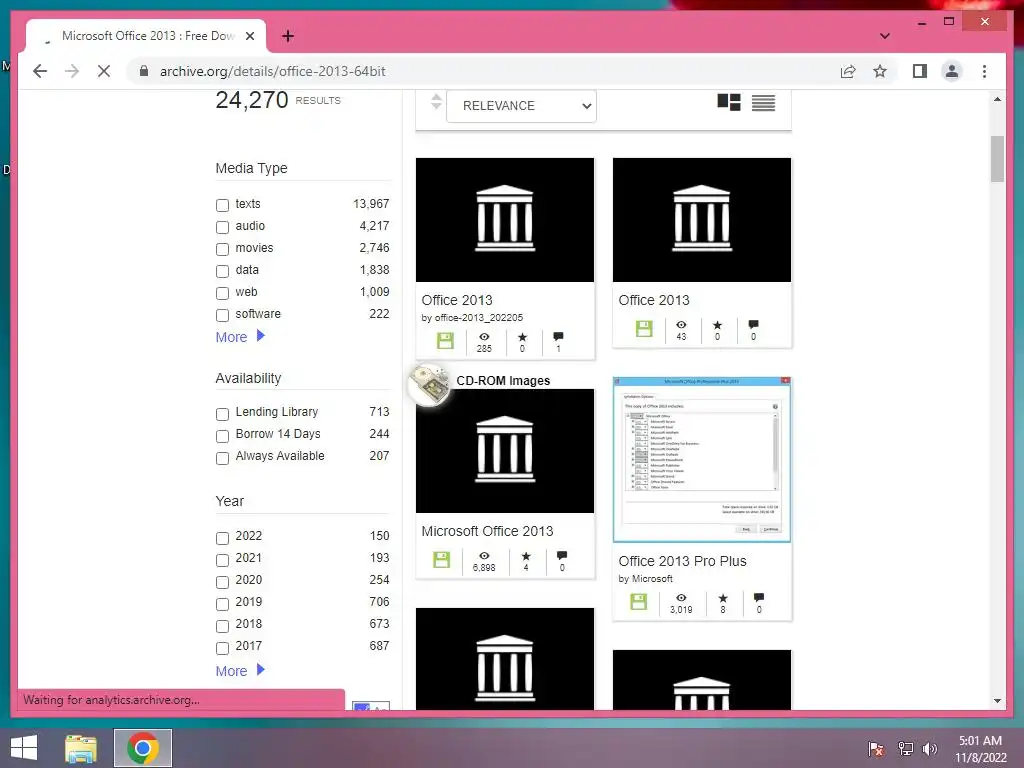Viewport: 1024px width, 768px height.
Task: Enable the web media filter
Action: pos(222,293)
